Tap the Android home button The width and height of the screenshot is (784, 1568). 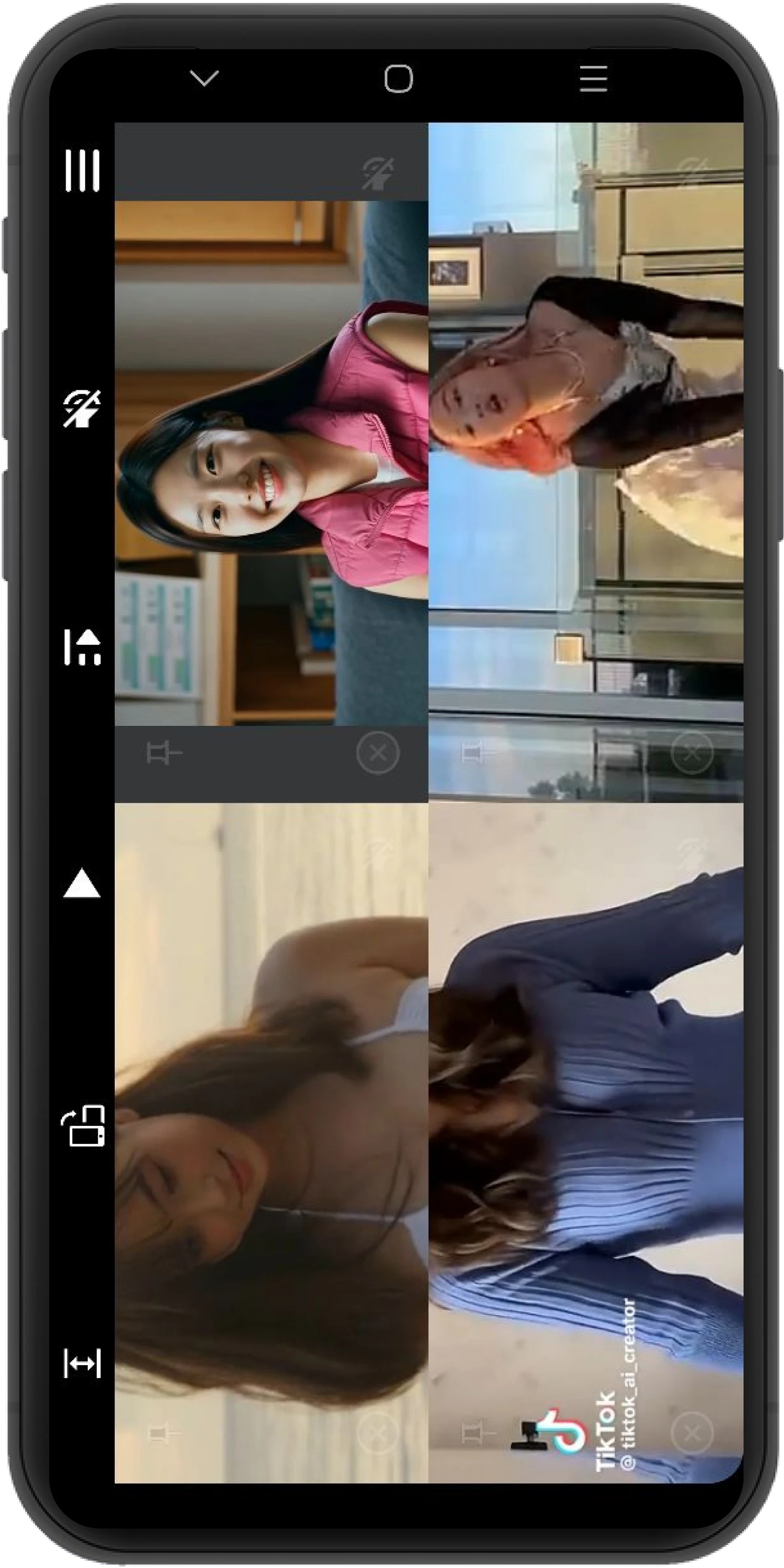click(399, 78)
